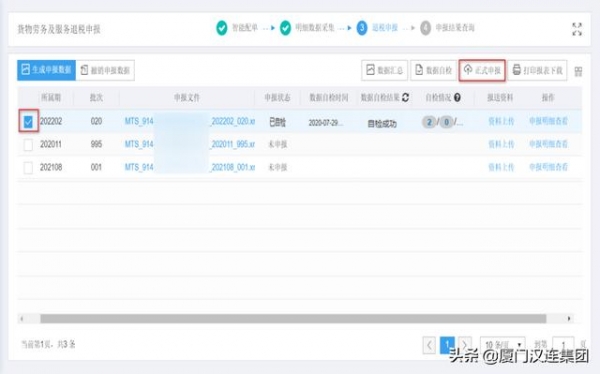Click the 已自检 status in the 202202 row
Screen dimensions: 600x374
[277, 122]
